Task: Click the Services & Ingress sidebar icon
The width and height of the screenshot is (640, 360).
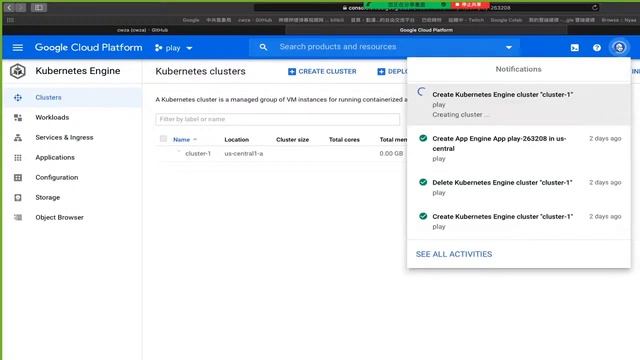Action: click(18, 138)
